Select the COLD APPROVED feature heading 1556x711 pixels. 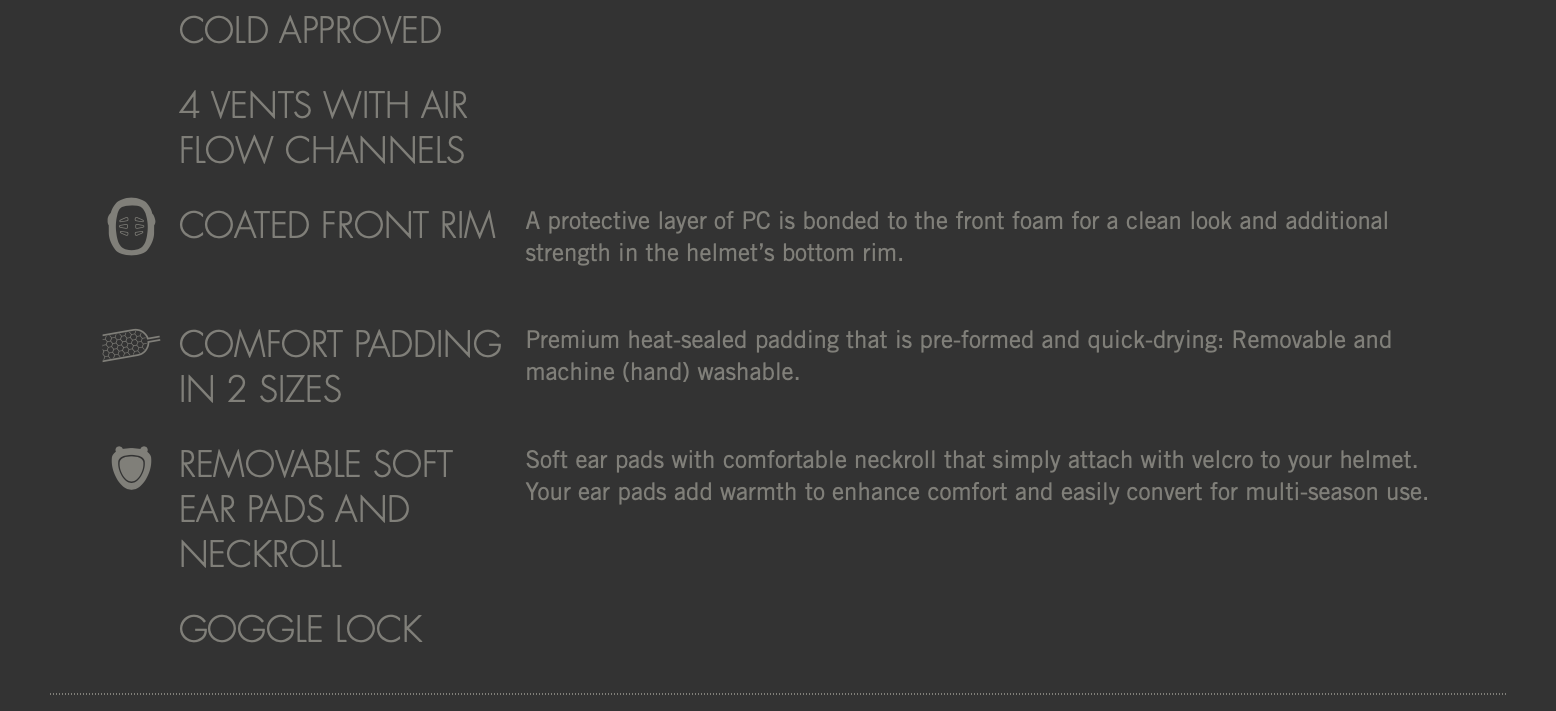pyautogui.click(x=310, y=30)
